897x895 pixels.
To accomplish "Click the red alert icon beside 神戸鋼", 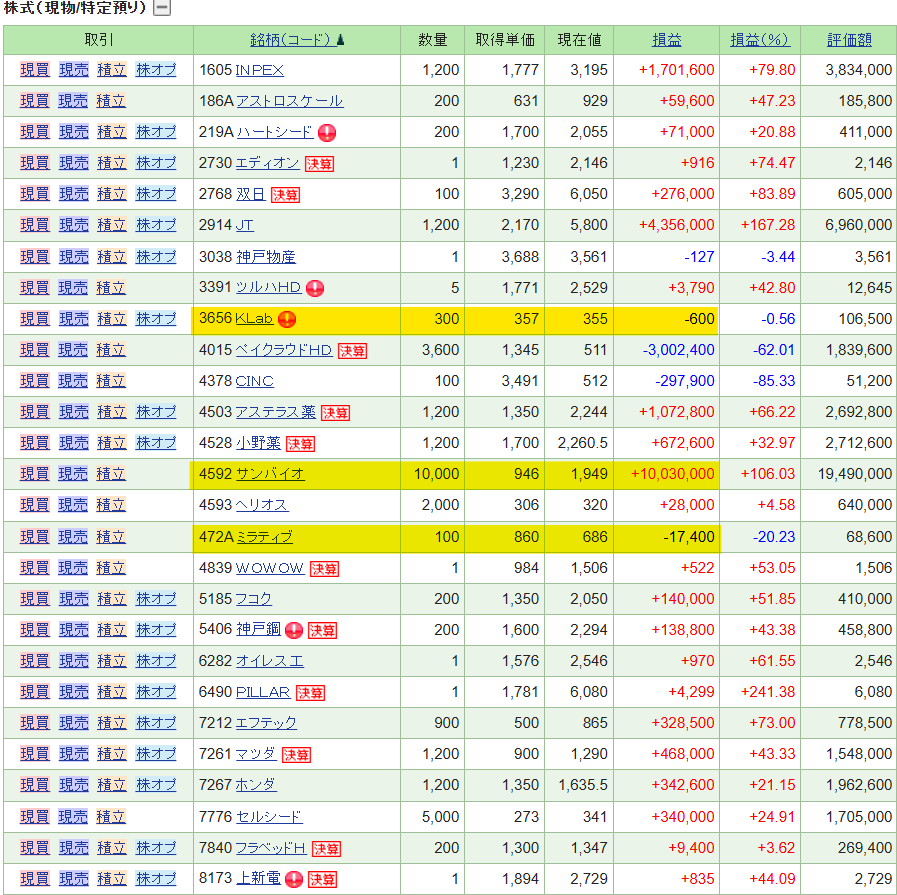I will [x=294, y=630].
